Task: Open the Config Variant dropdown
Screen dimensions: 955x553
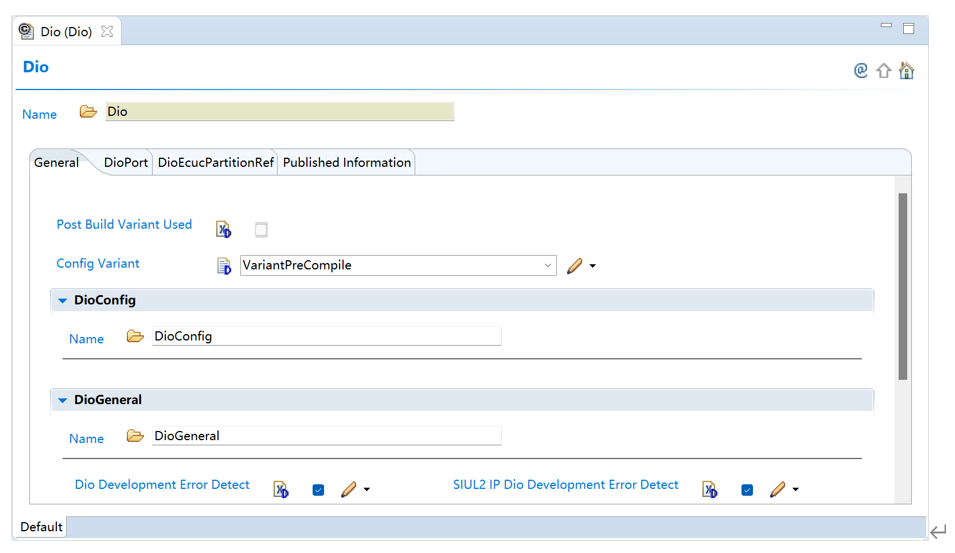Action: 547,266
